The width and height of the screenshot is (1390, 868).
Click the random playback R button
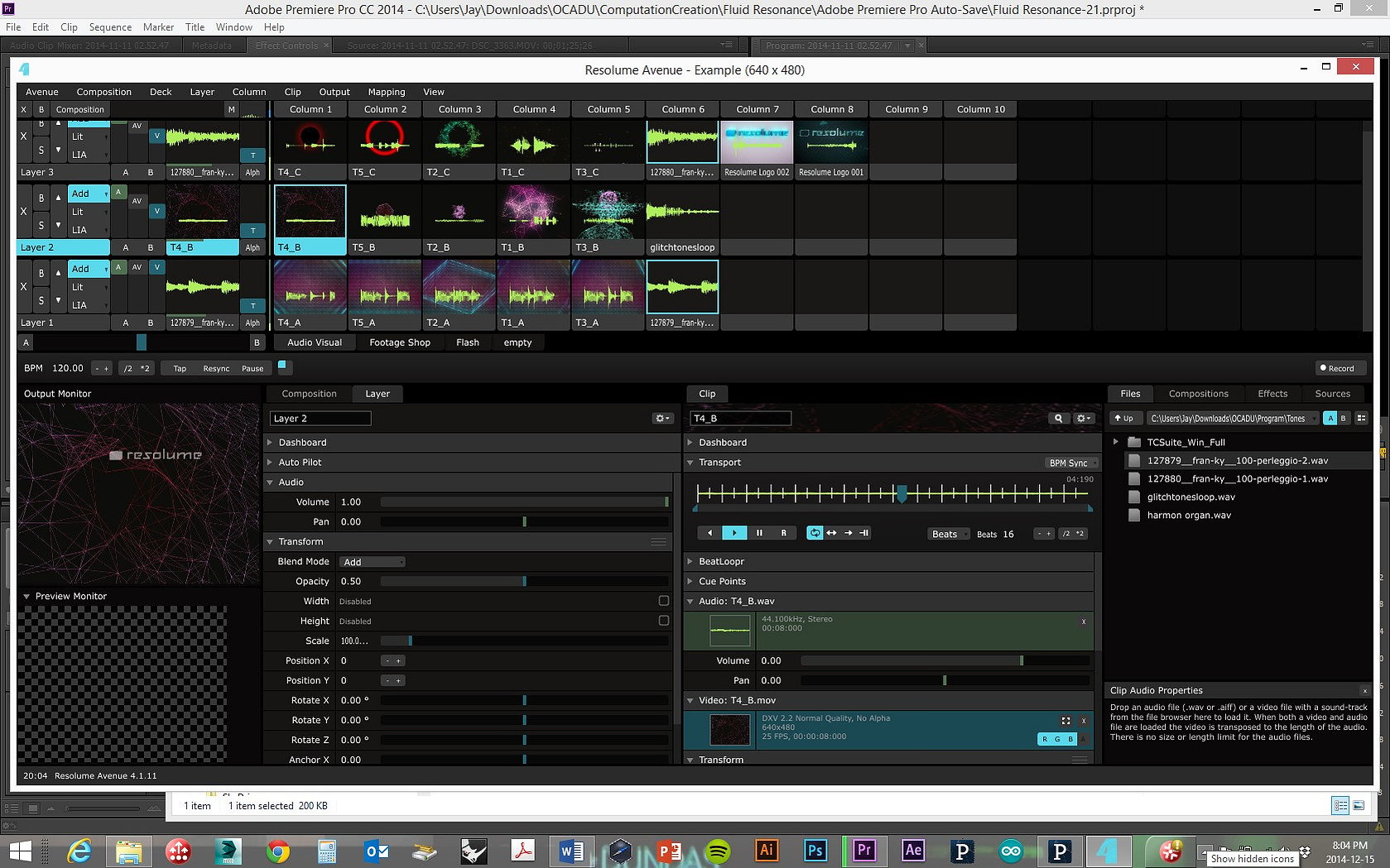(x=784, y=533)
